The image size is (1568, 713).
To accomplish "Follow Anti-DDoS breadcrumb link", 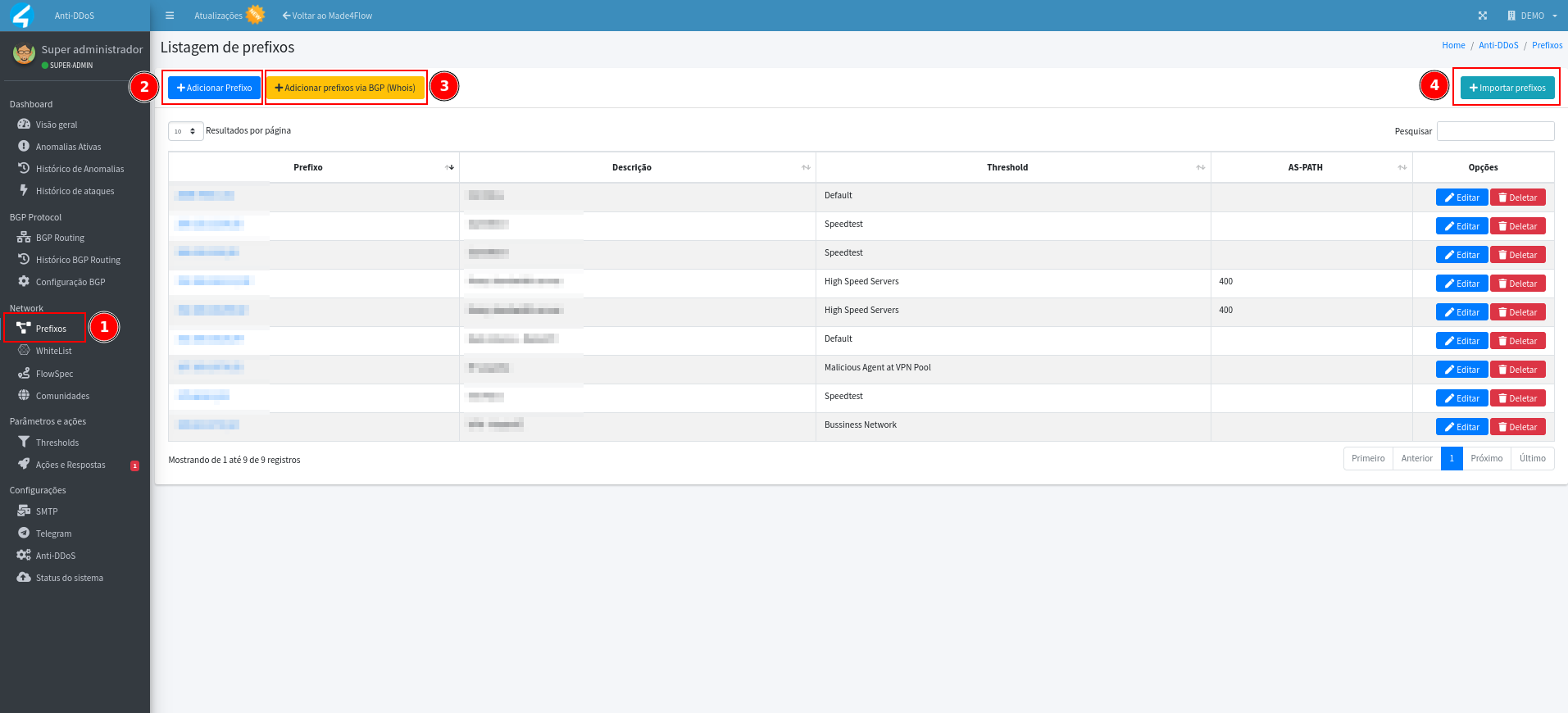I will click(x=1498, y=45).
